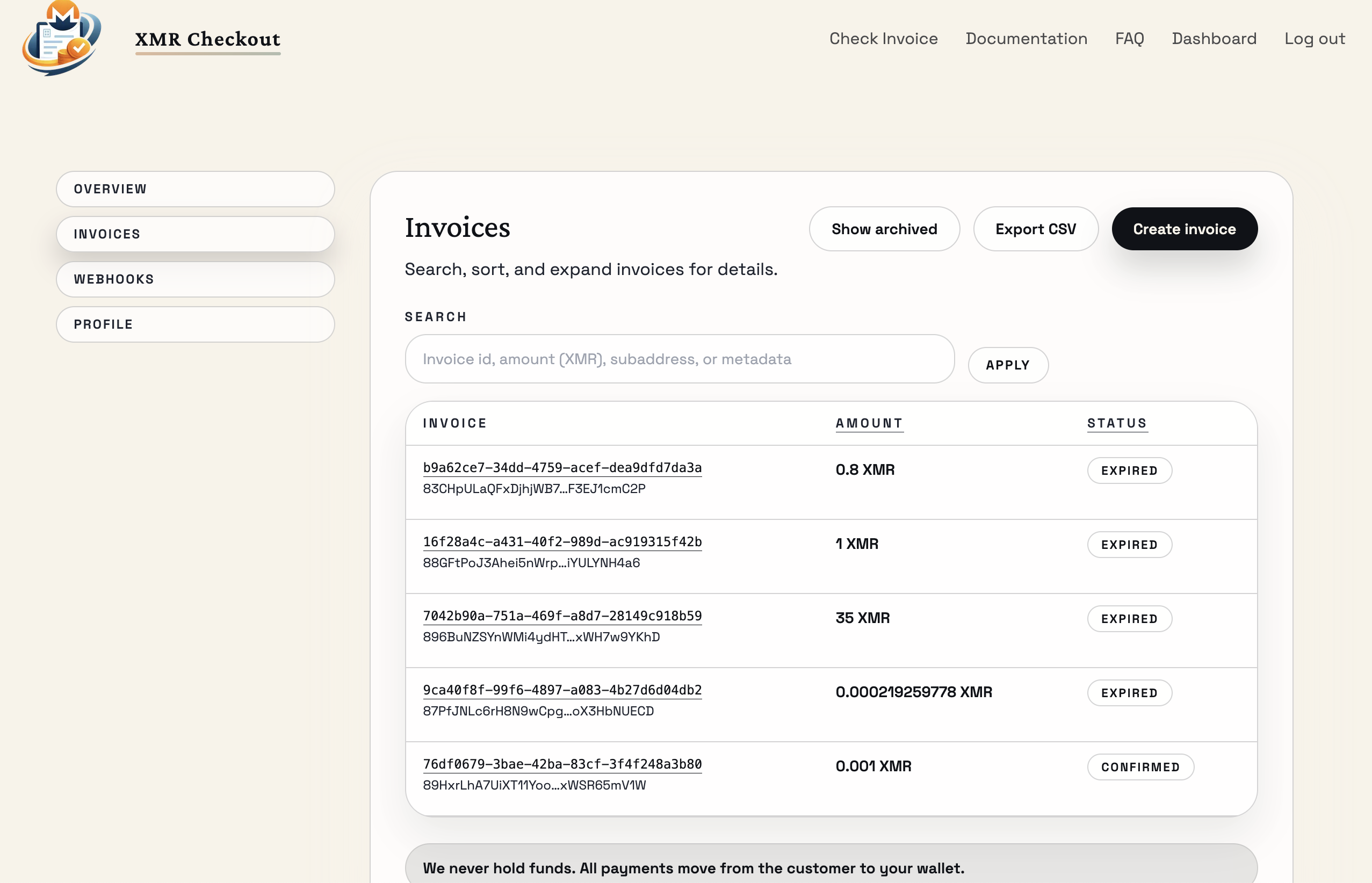
Task: Open the FAQ page
Action: 1130,39
